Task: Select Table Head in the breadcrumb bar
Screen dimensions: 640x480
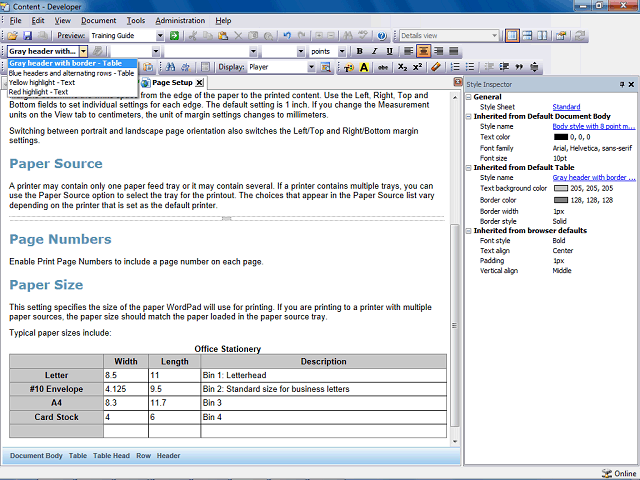Action: pos(111,456)
